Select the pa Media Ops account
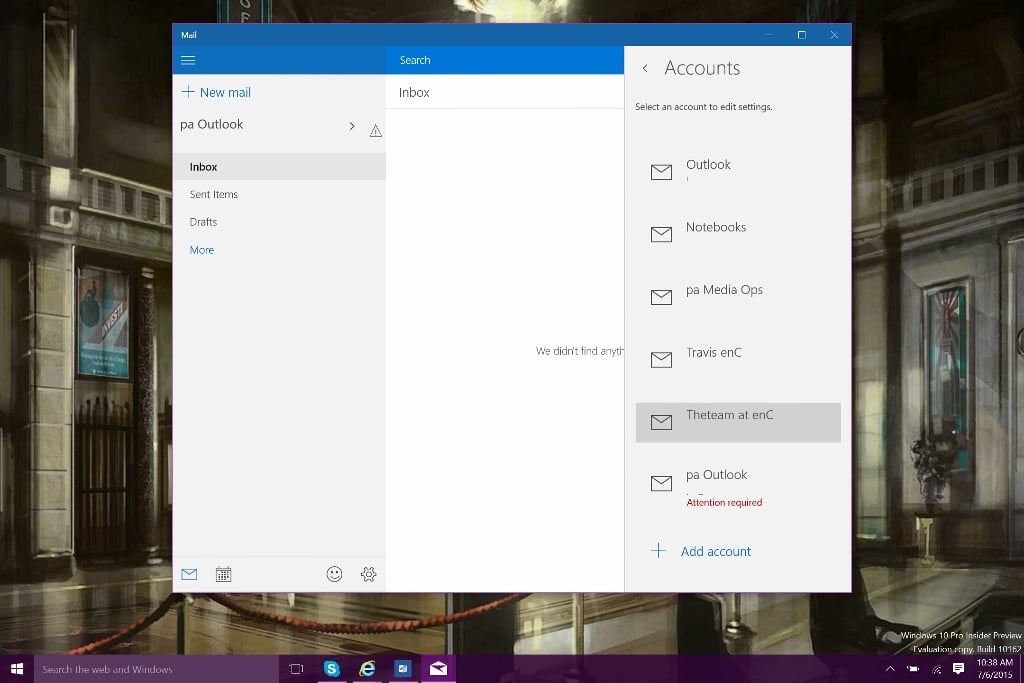The image size is (1024, 683). (738, 296)
